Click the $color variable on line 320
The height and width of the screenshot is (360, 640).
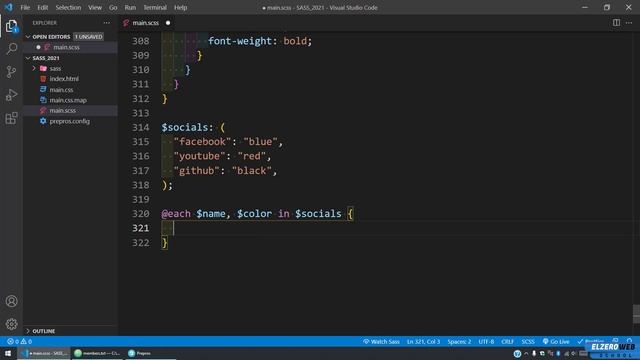point(254,214)
